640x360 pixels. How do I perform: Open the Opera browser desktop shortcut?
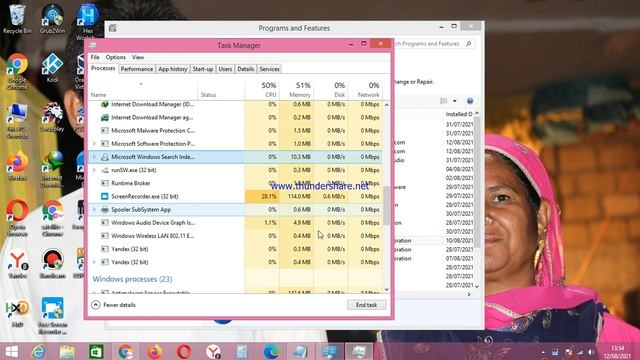[x=17, y=218]
